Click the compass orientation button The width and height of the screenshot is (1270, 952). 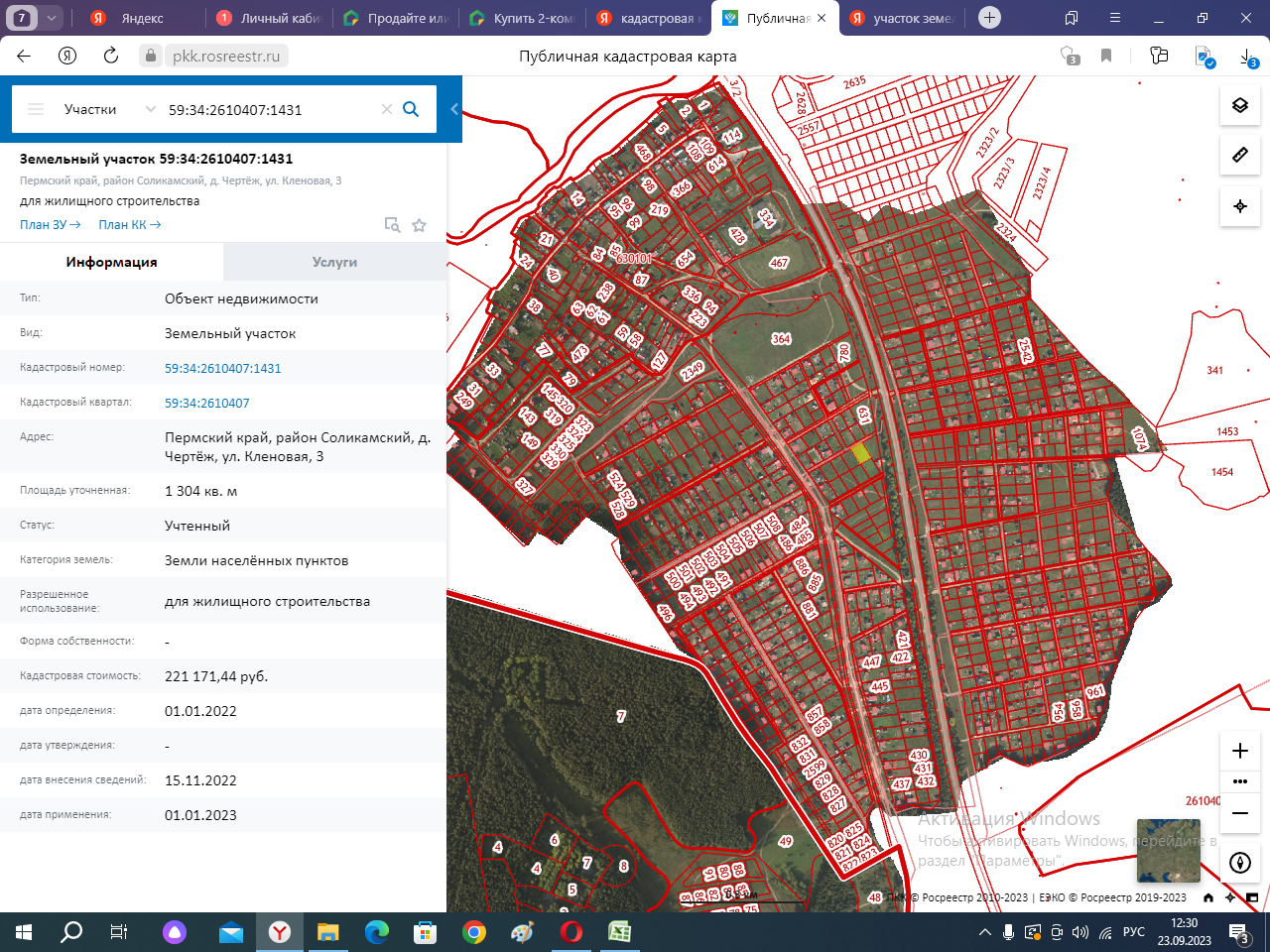(x=1239, y=863)
